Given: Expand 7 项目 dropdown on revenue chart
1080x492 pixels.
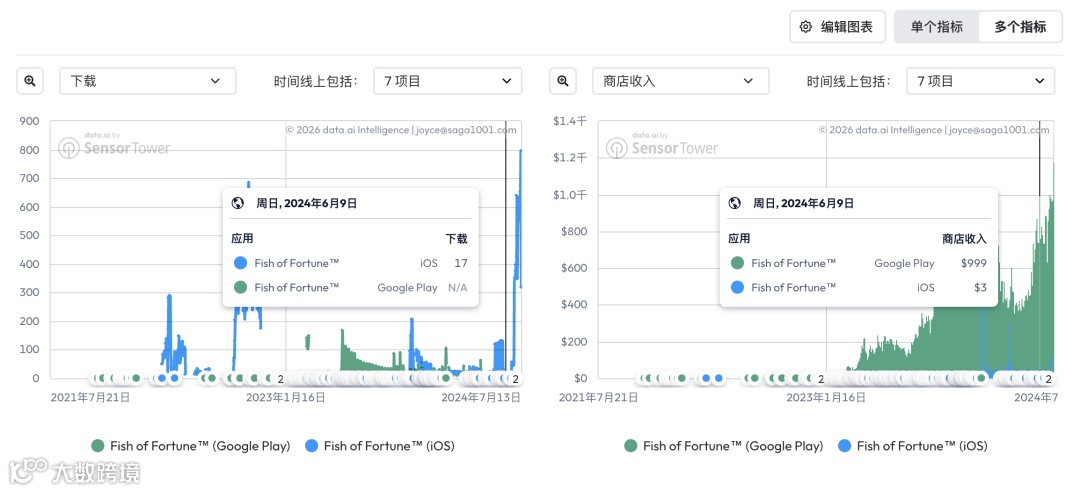Looking at the screenshot, I should [981, 81].
